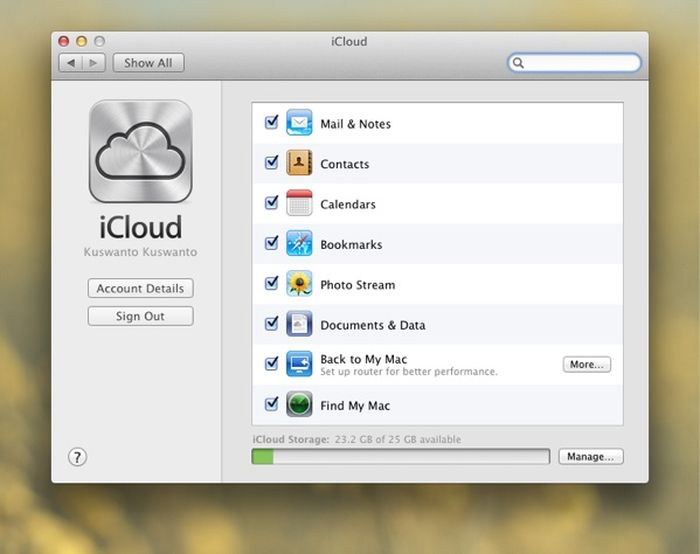Minimize window with the yellow button
Viewport: 700px width, 554px height.
click(x=81, y=41)
